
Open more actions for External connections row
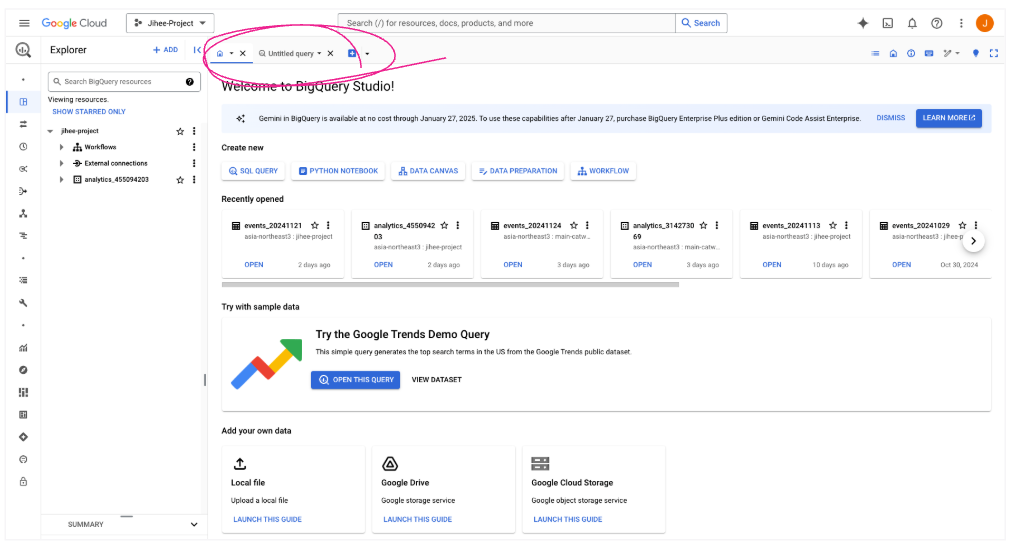pos(194,163)
